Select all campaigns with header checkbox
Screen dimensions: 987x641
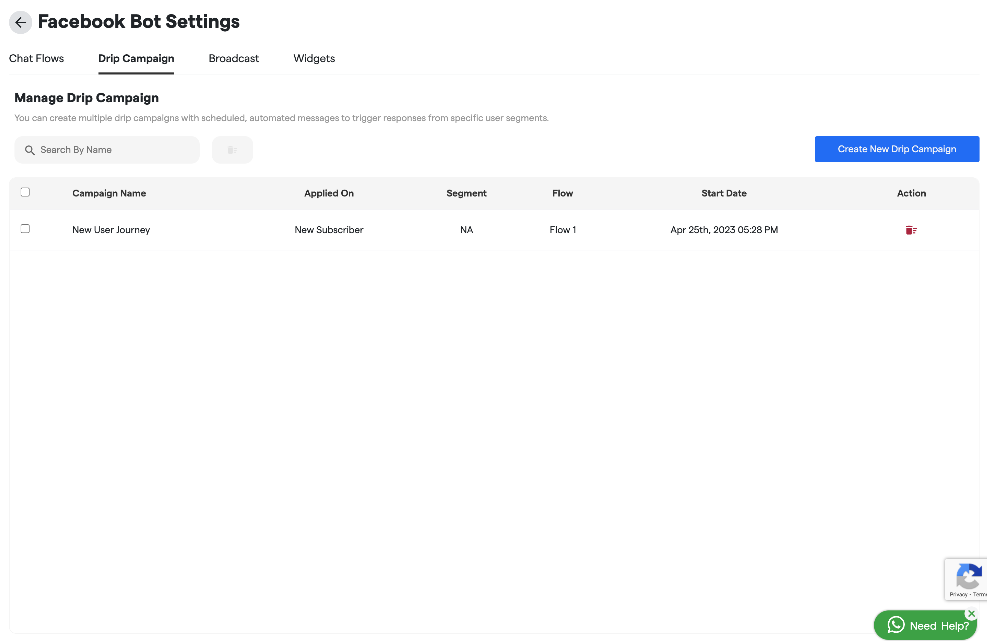point(25,193)
